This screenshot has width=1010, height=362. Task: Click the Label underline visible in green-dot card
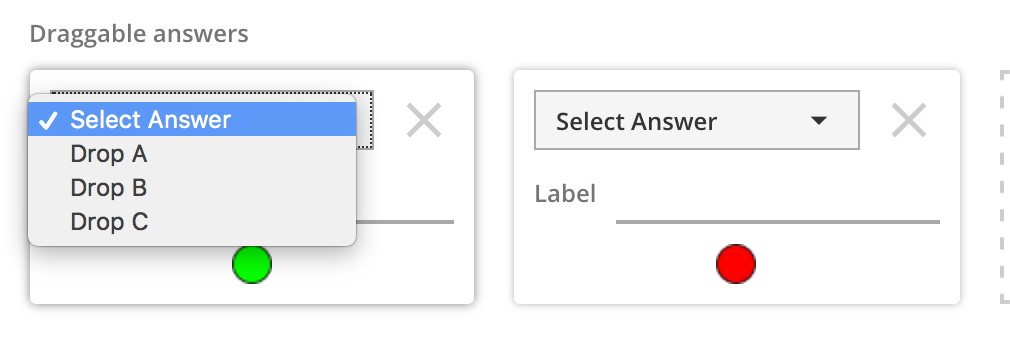click(x=405, y=222)
